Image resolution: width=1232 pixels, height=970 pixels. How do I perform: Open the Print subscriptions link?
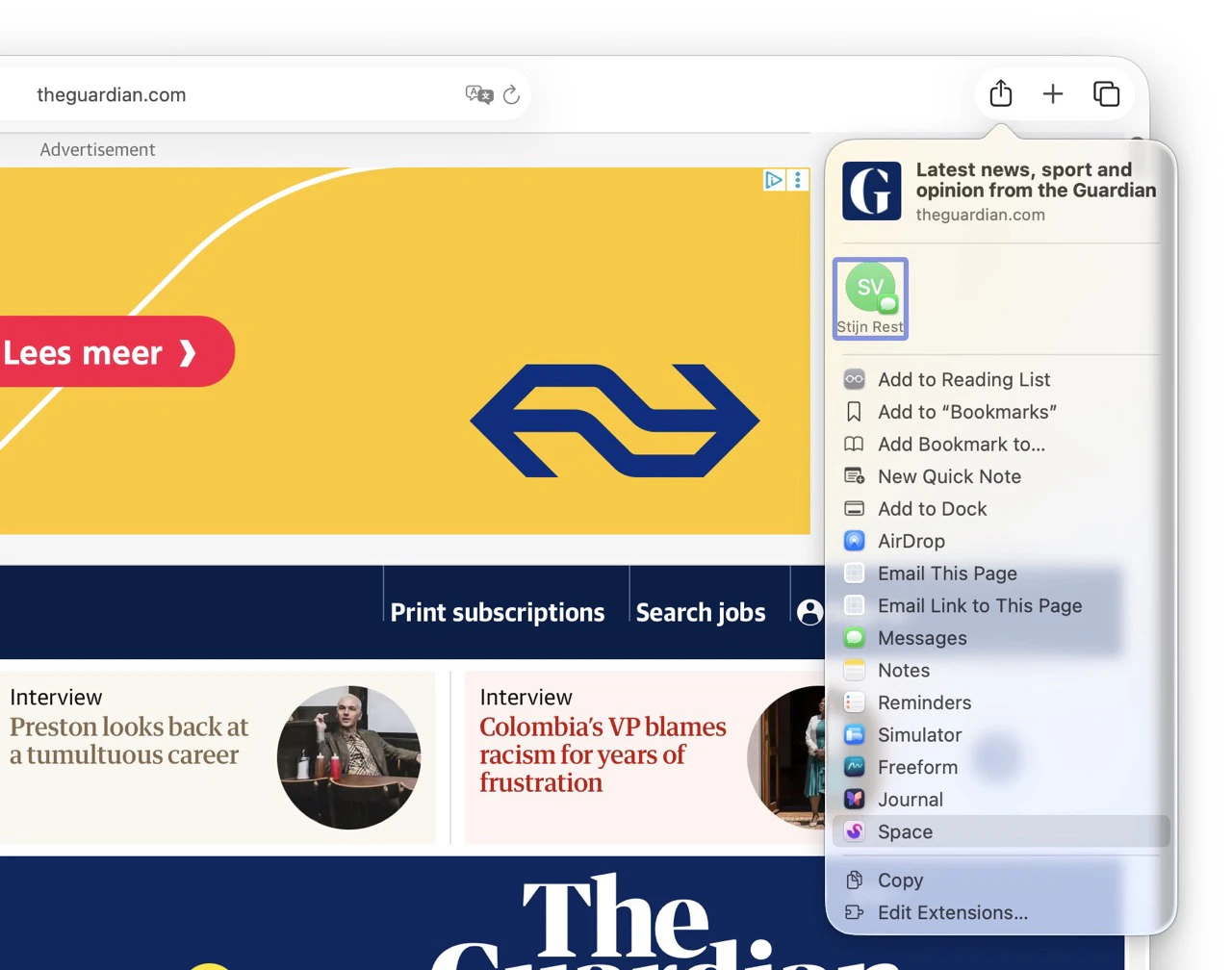[498, 612]
